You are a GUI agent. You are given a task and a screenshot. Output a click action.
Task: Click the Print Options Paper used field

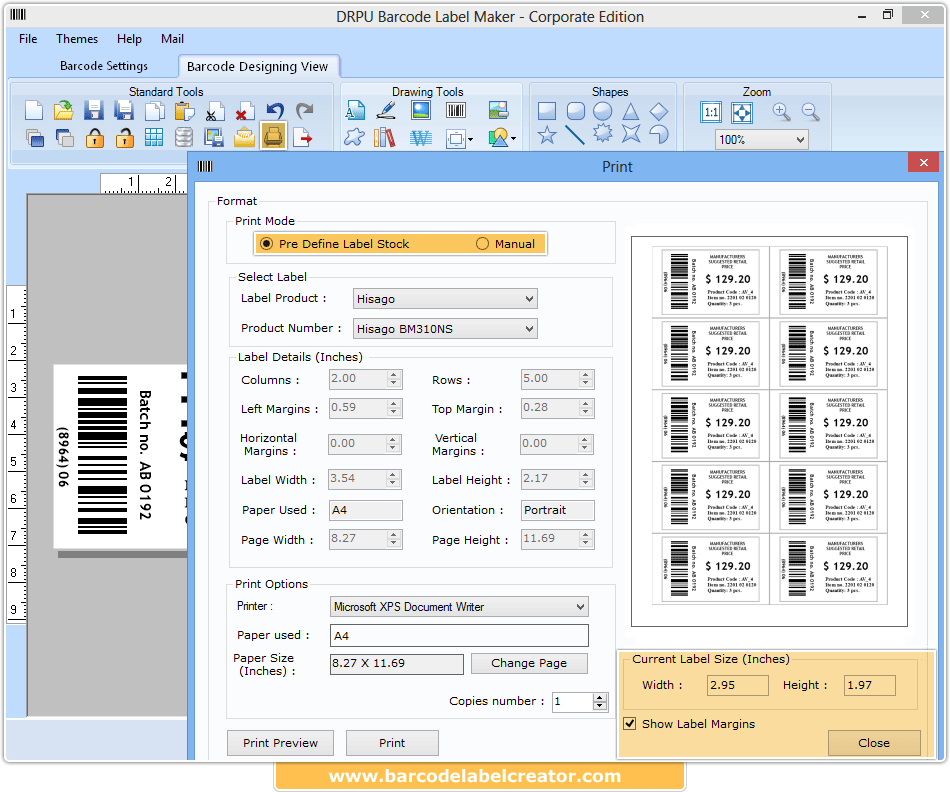pos(459,636)
